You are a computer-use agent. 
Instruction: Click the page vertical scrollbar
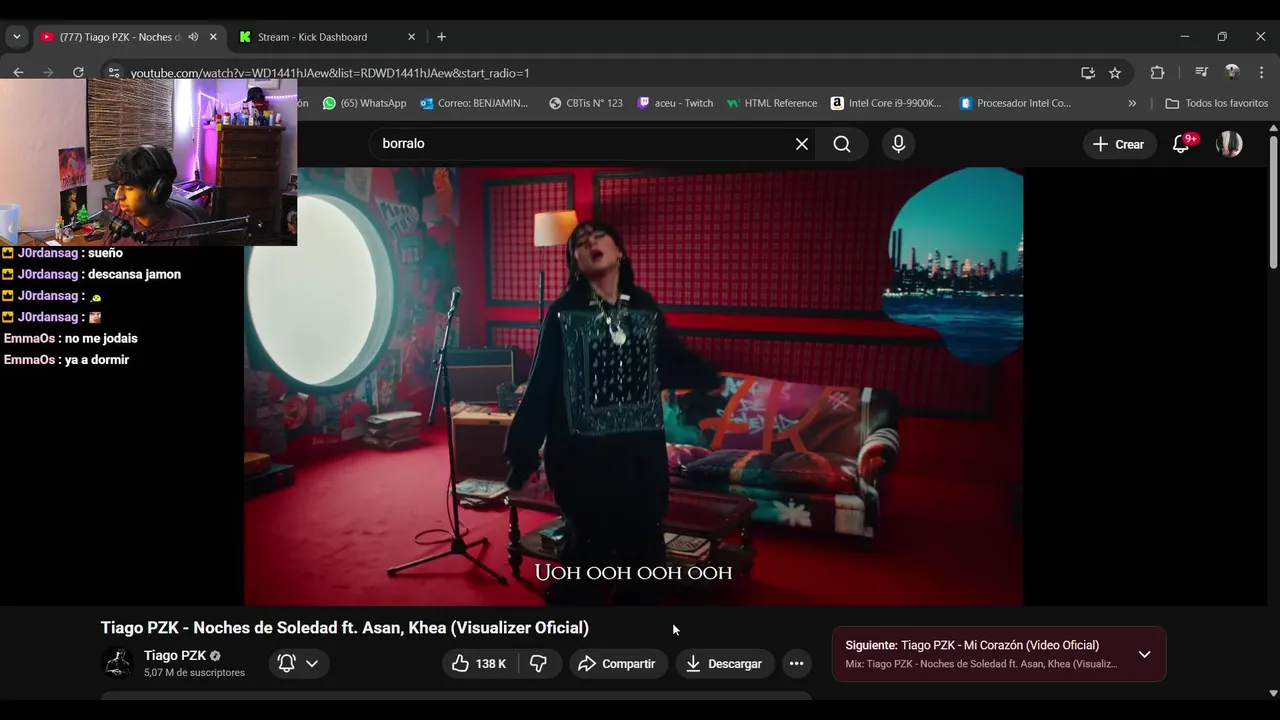(1273, 200)
